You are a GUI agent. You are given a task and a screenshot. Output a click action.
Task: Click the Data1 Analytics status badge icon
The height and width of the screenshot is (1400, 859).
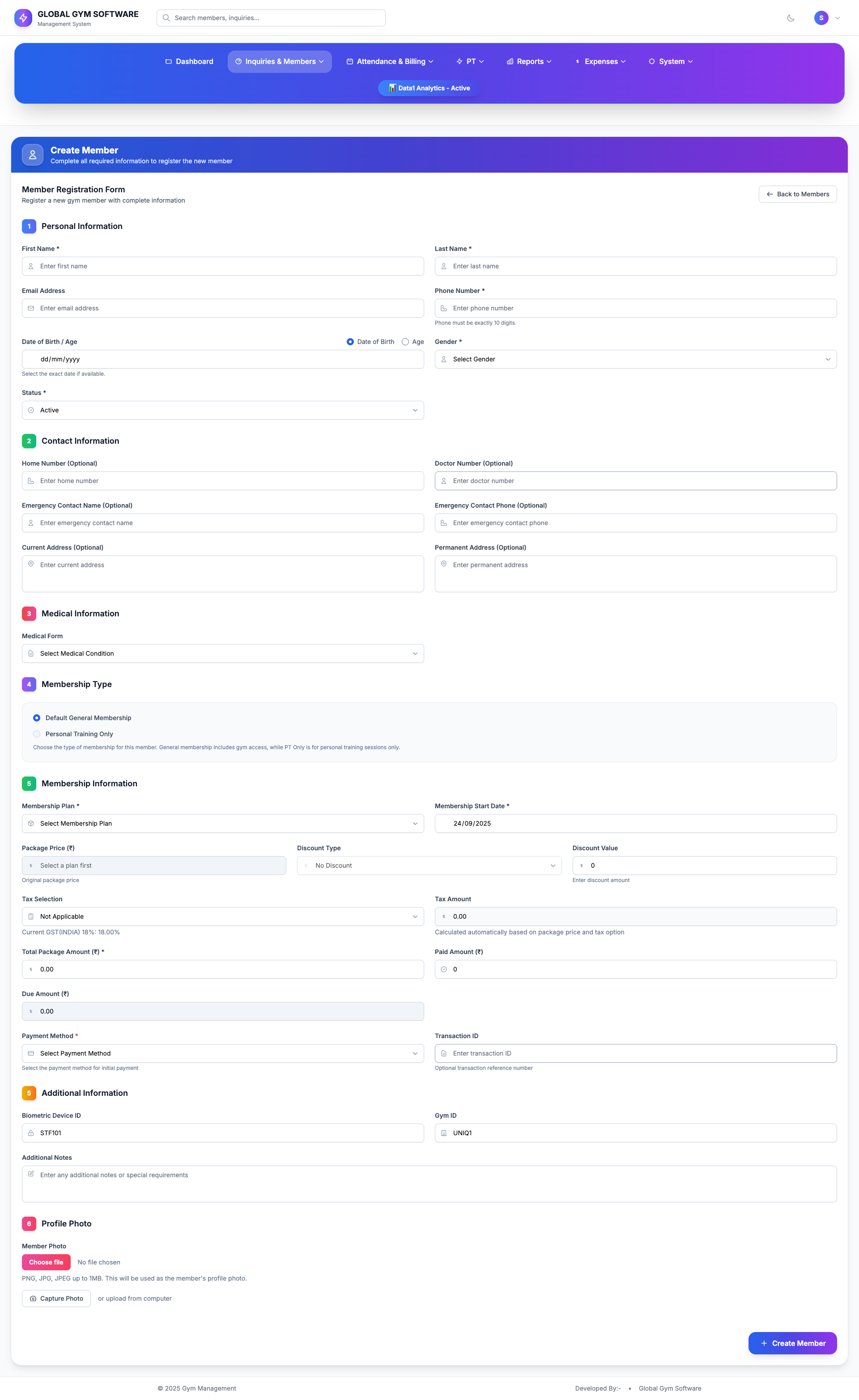point(392,88)
